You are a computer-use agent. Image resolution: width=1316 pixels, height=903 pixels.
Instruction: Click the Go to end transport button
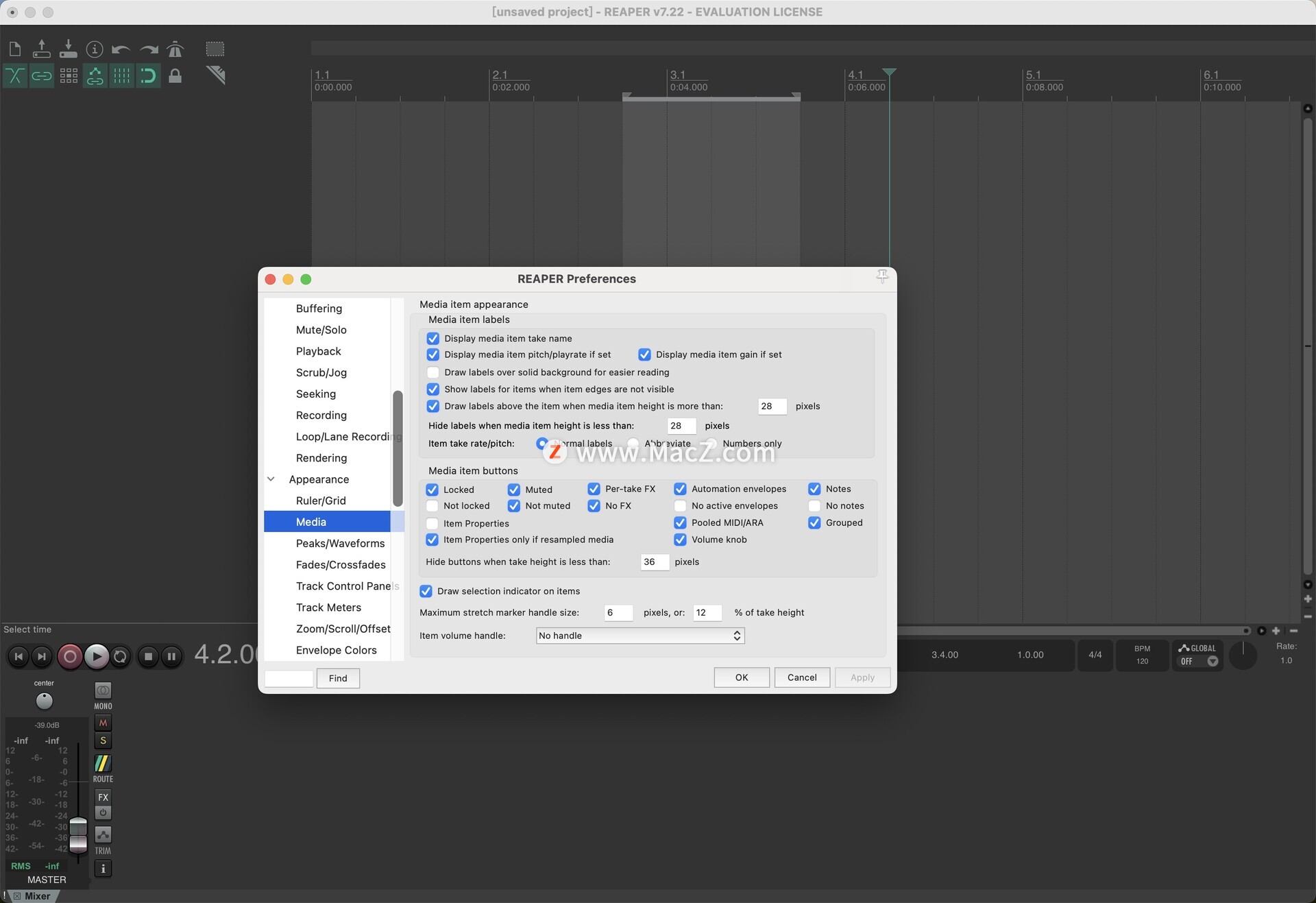tap(42, 656)
